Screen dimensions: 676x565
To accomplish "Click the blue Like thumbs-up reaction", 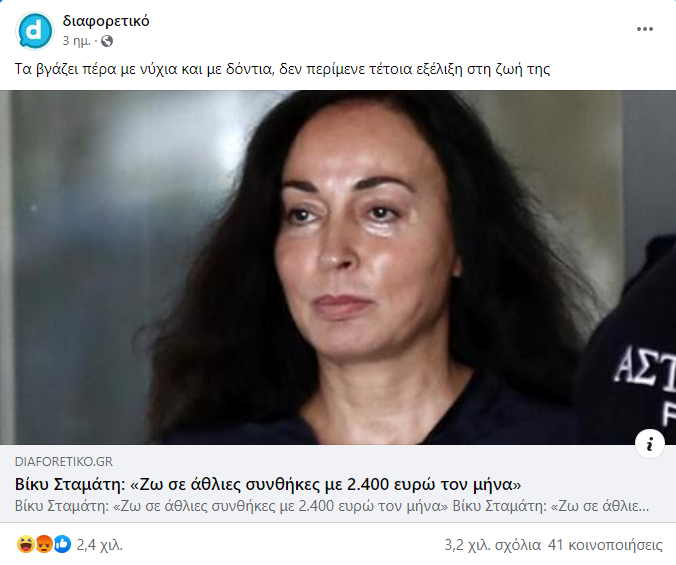I will point(62,544).
